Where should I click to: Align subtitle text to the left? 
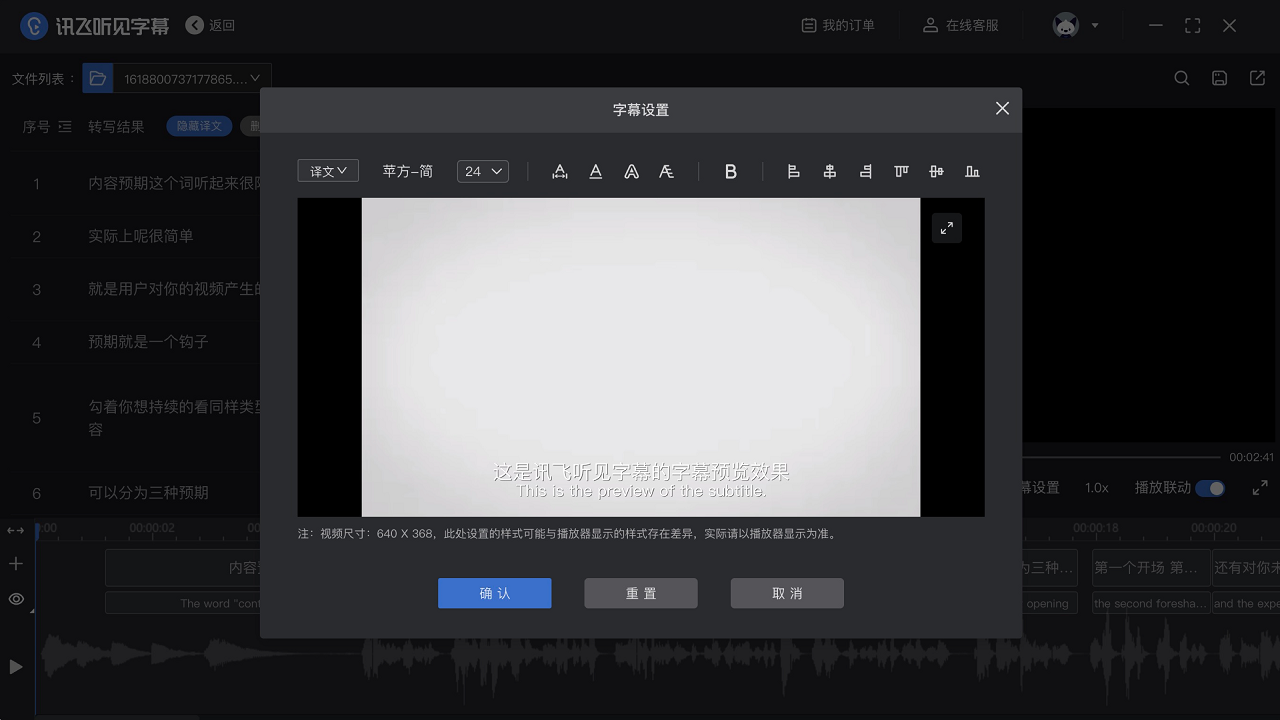[793, 171]
